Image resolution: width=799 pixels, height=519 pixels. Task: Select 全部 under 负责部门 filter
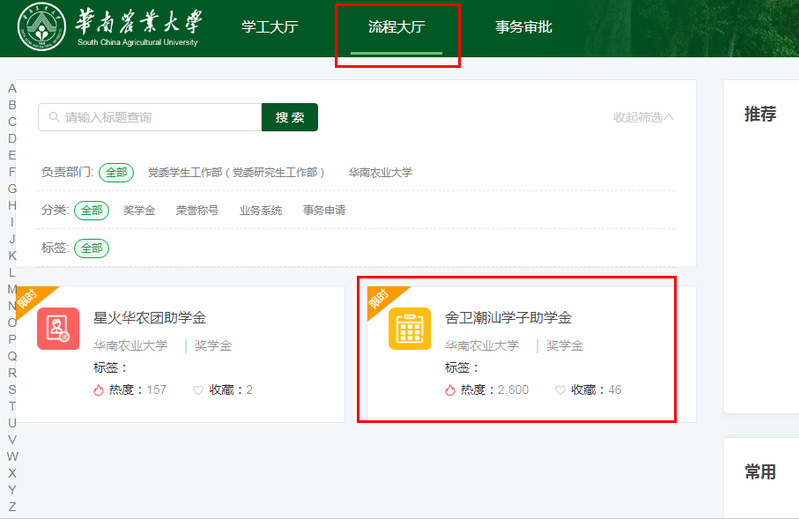(116, 173)
